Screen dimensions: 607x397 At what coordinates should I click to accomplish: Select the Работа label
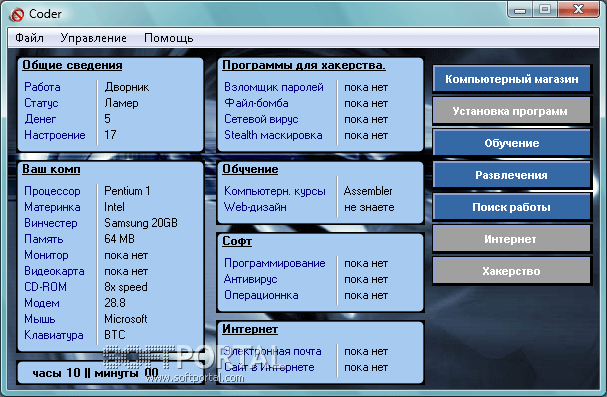(x=42, y=87)
